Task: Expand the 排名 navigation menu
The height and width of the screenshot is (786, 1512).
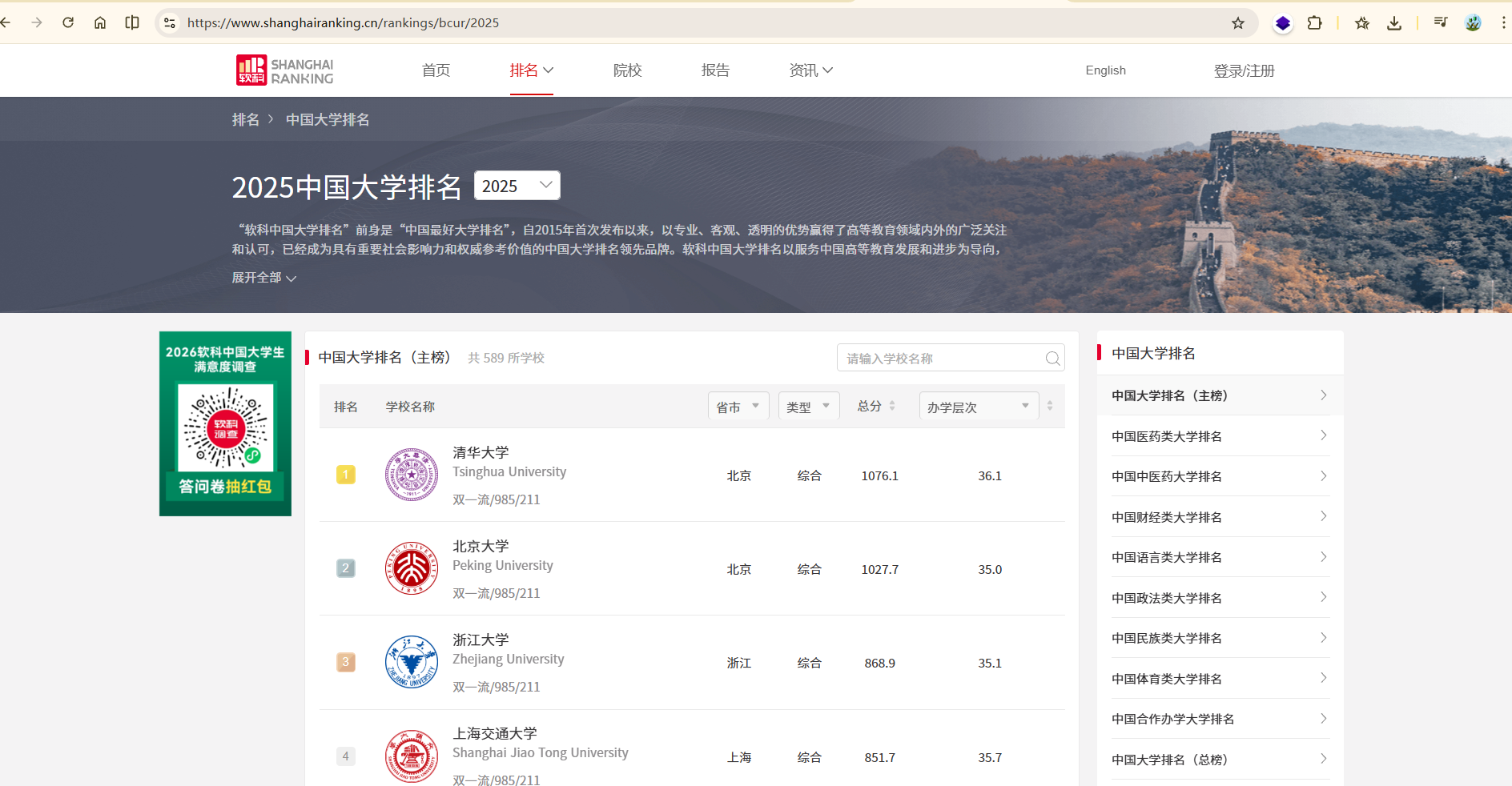Action: (532, 70)
